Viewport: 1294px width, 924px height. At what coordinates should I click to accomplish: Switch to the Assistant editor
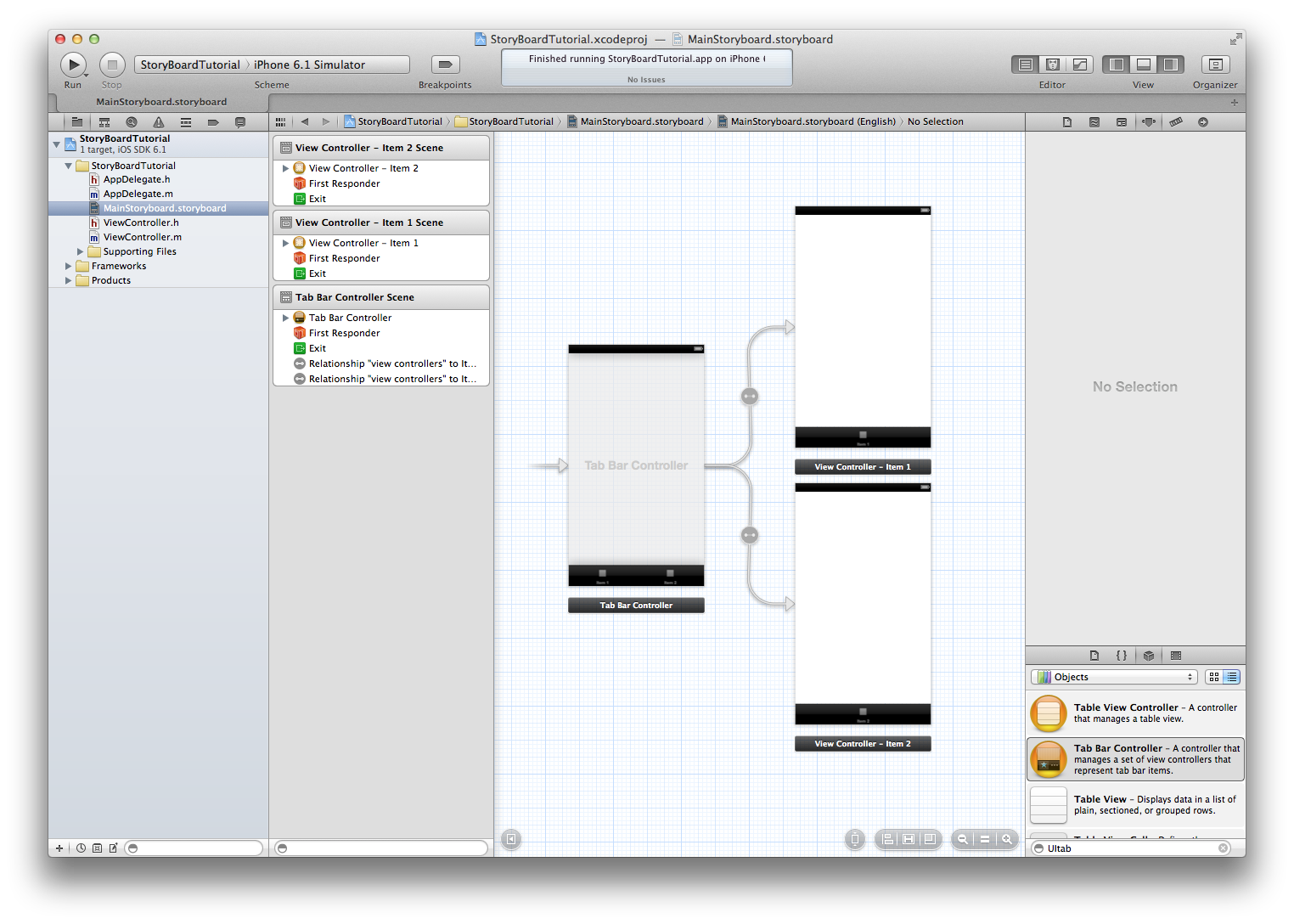tap(1052, 65)
